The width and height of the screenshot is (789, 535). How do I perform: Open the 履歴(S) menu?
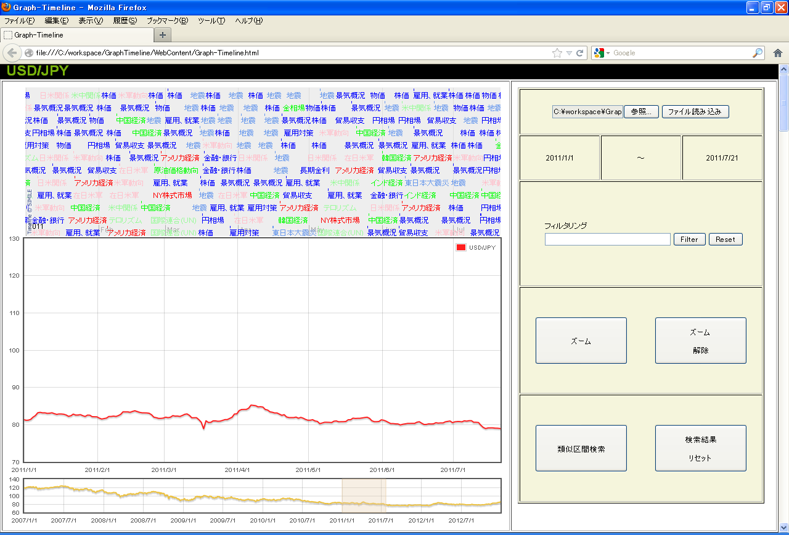(x=124, y=21)
